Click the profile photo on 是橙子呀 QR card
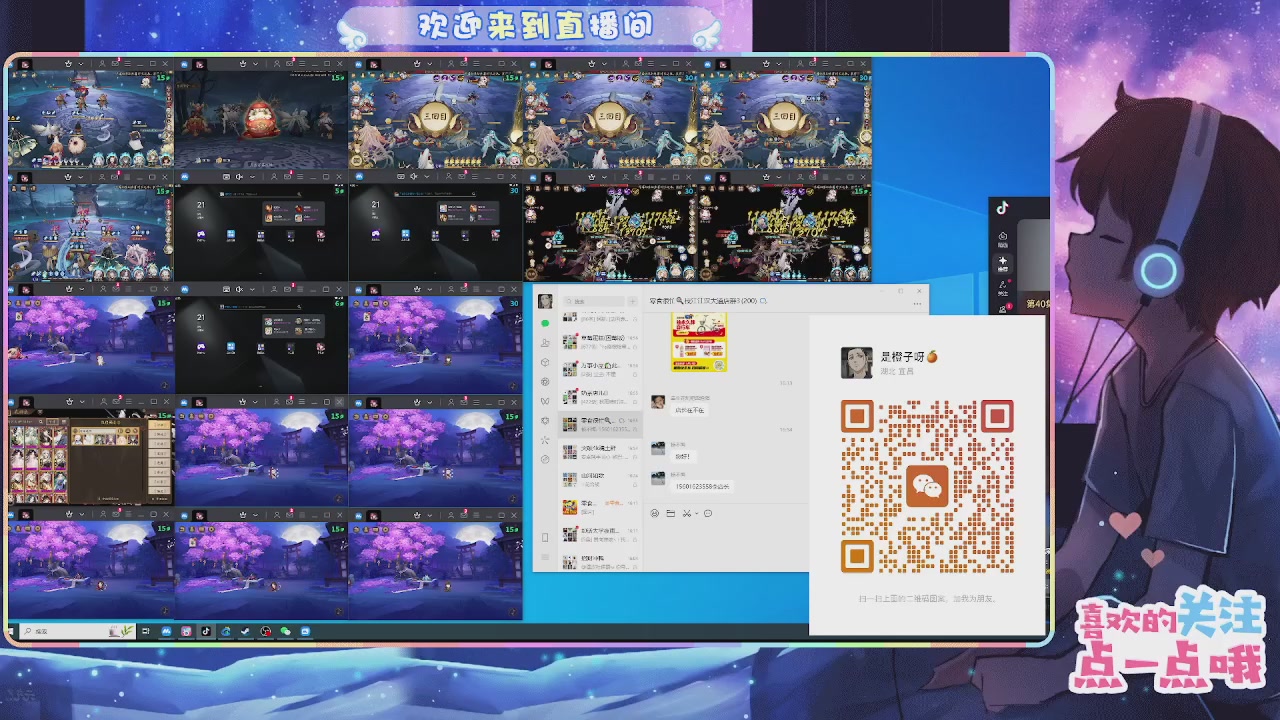Screen dimensions: 1280x720 click(x=856, y=362)
